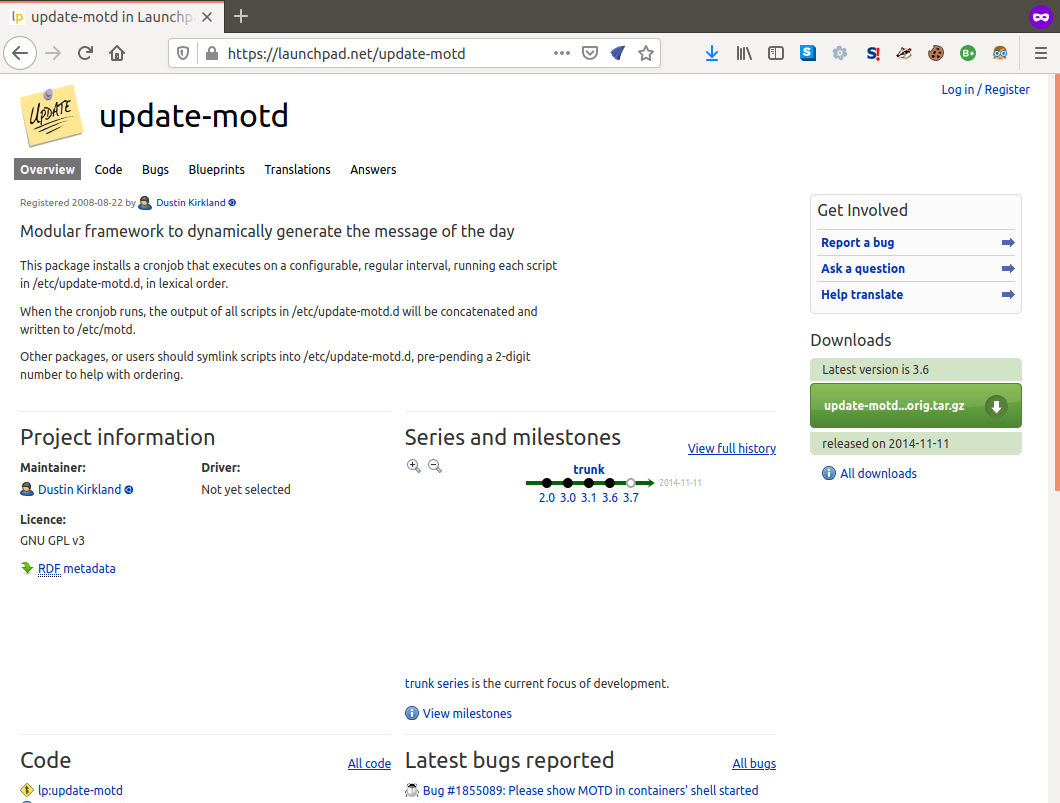
Task: Download update-motd orig.tar.gz file
Action: (x=915, y=406)
